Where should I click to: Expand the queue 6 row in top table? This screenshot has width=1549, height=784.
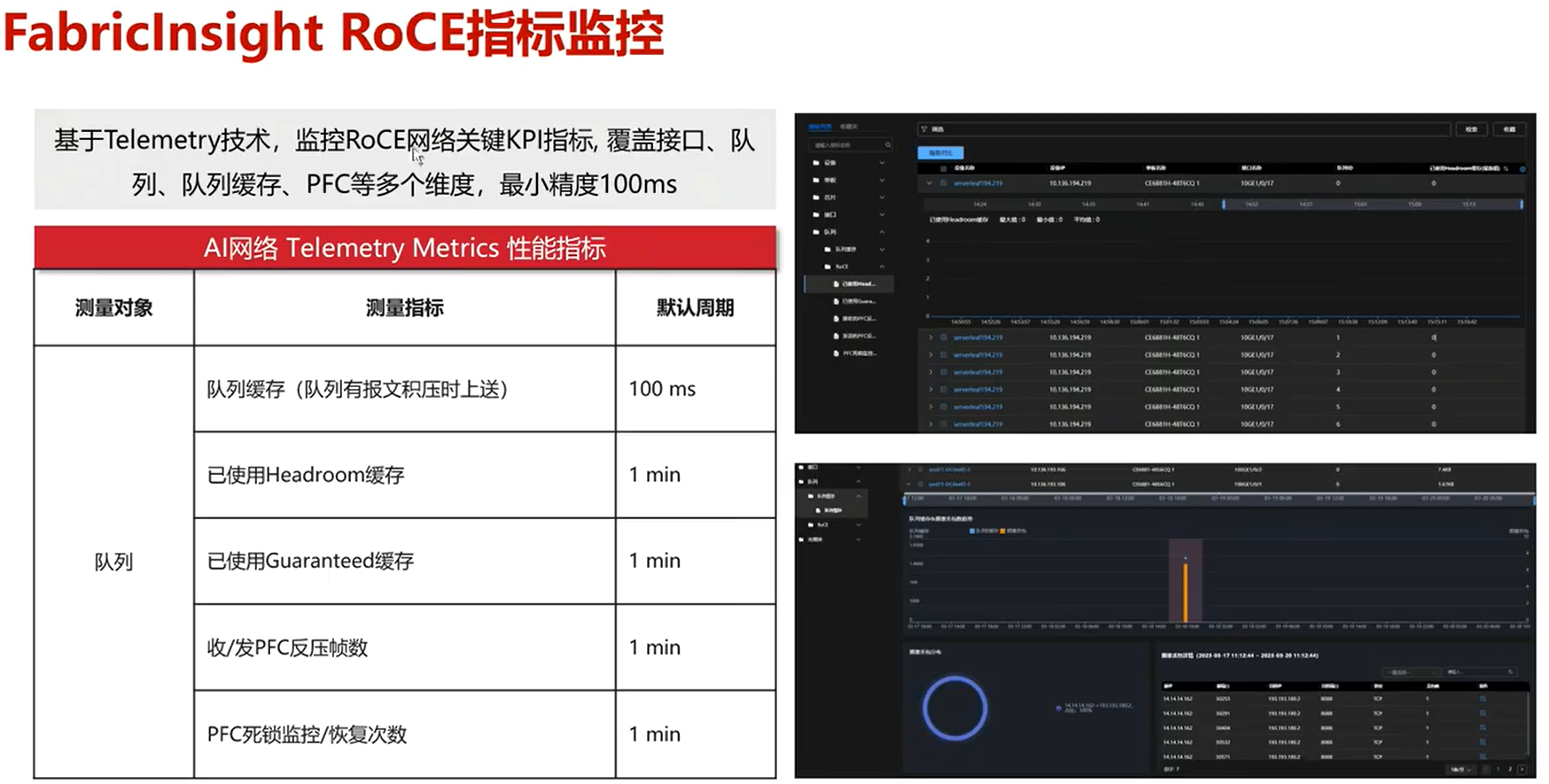tap(930, 423)
